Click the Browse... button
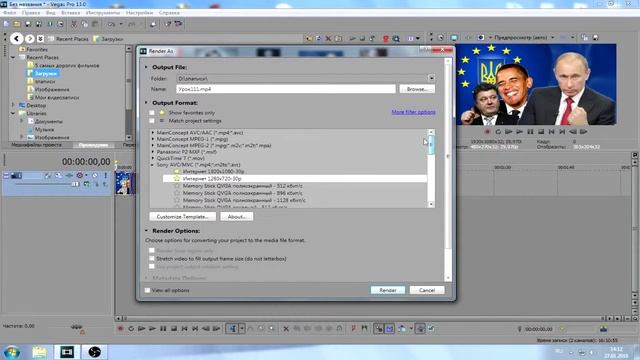 (x=417, y=89)
